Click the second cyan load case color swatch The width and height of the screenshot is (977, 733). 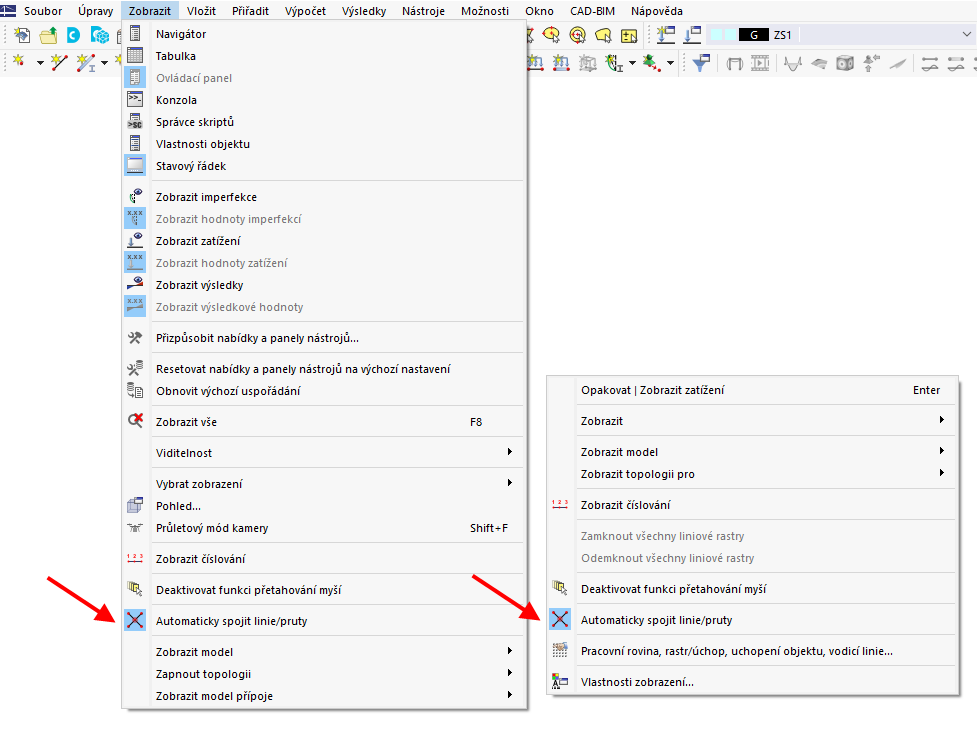pos(729,35)
